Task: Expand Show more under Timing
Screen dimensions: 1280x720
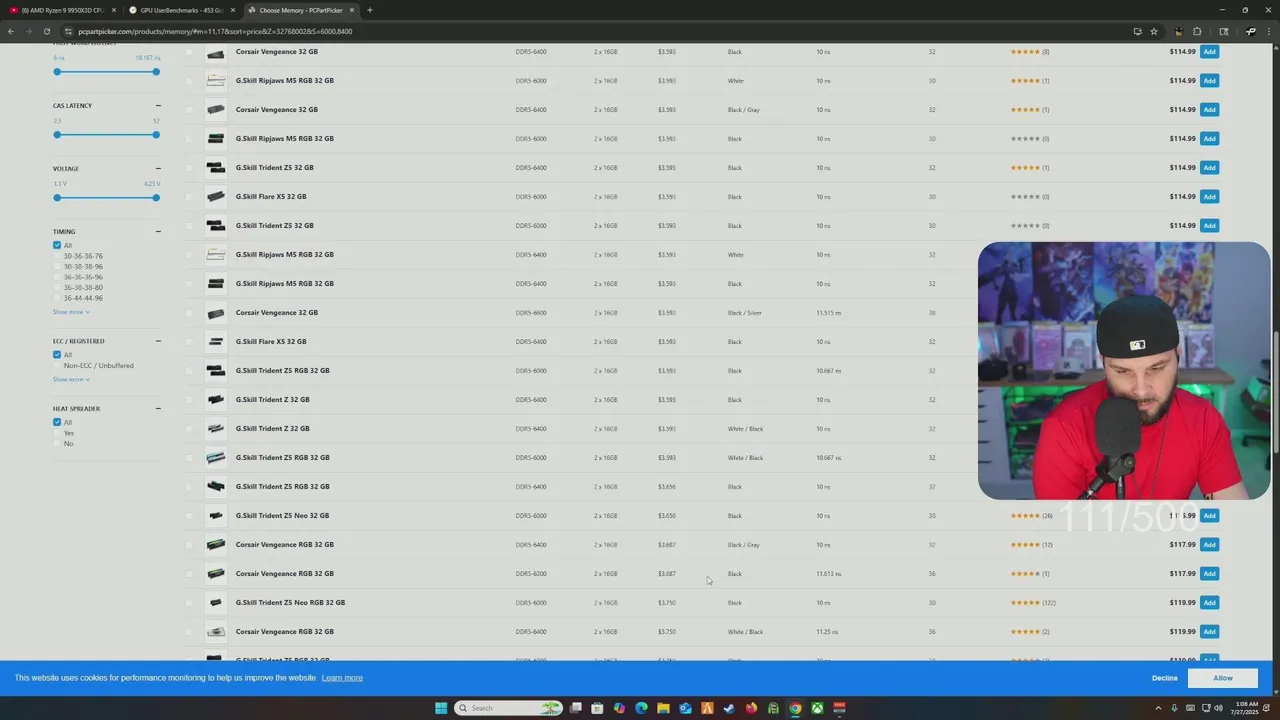Action: [x=71, y=312]
